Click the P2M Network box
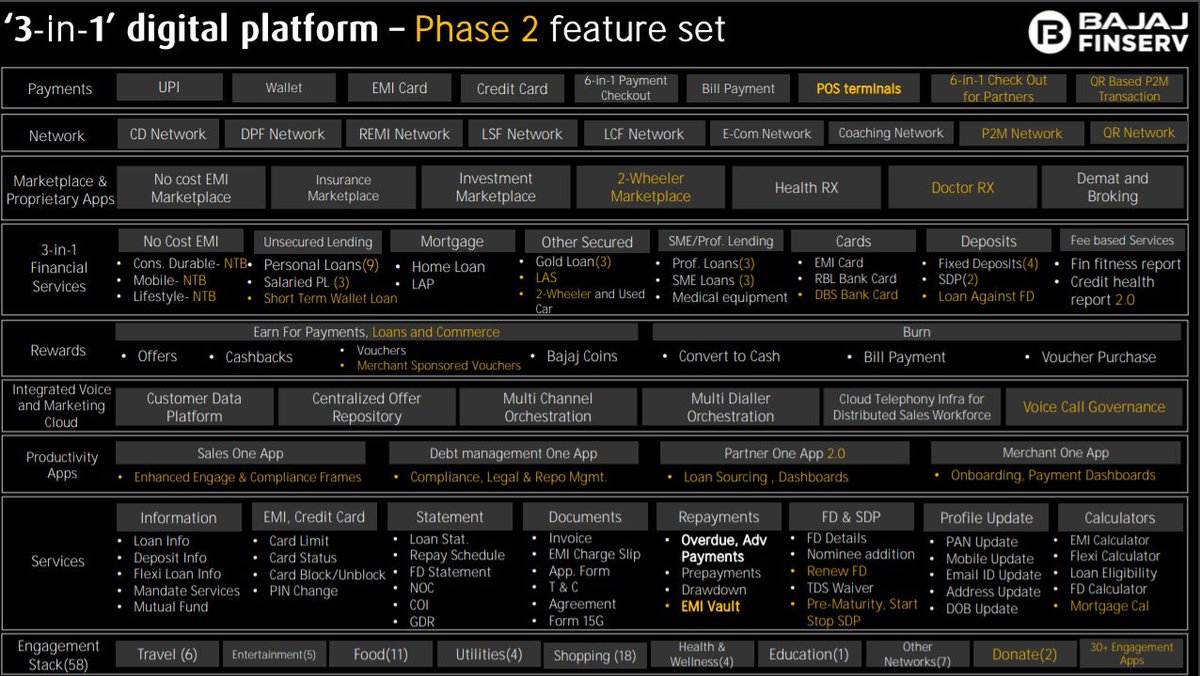This screenshot has width=1200, height=676. (x=1022, y=133)
